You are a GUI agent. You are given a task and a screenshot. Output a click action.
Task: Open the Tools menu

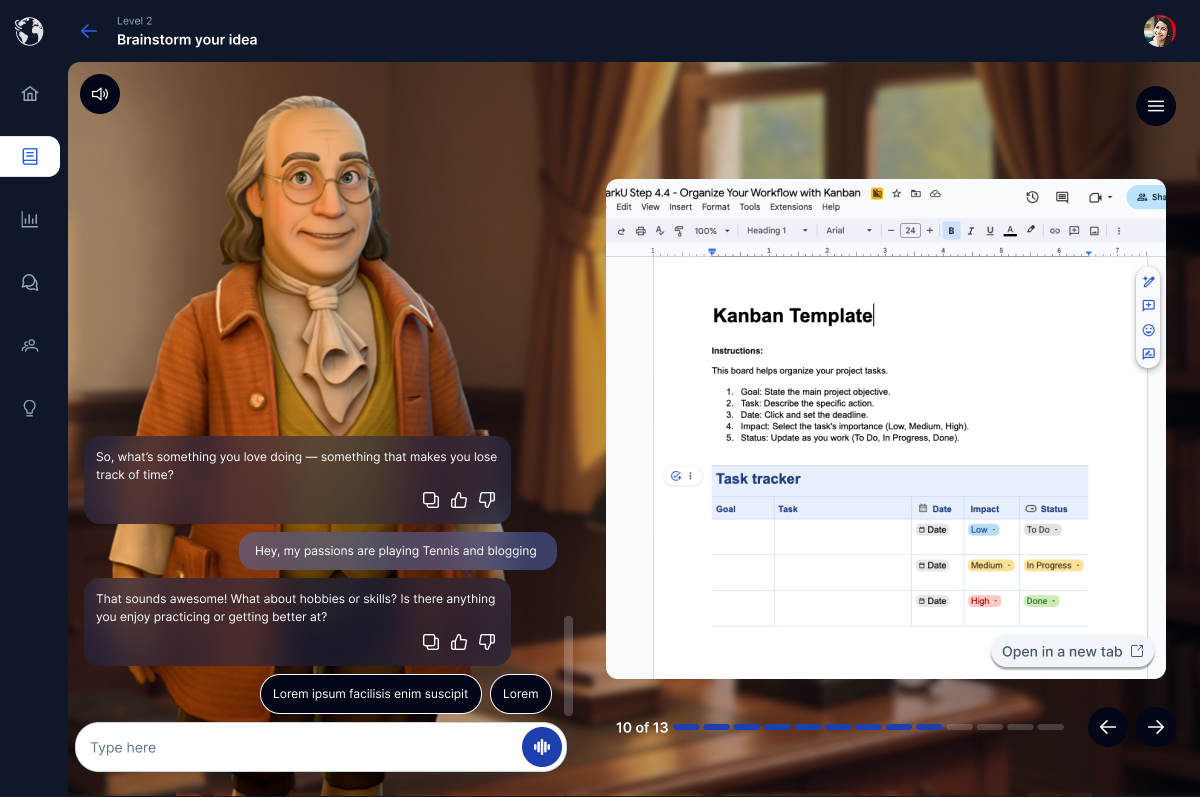tap(750, 207)
